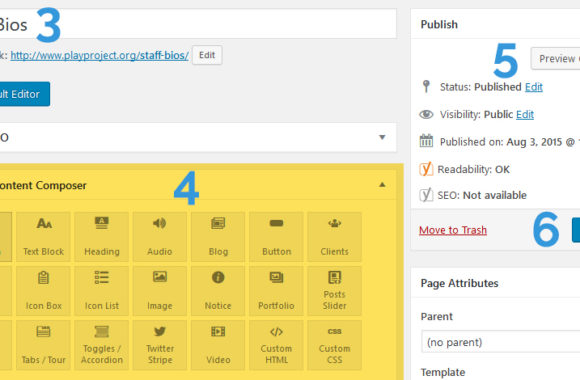580x380 pixels.
Task: Insert the Blog element
Action: point(218,237)
